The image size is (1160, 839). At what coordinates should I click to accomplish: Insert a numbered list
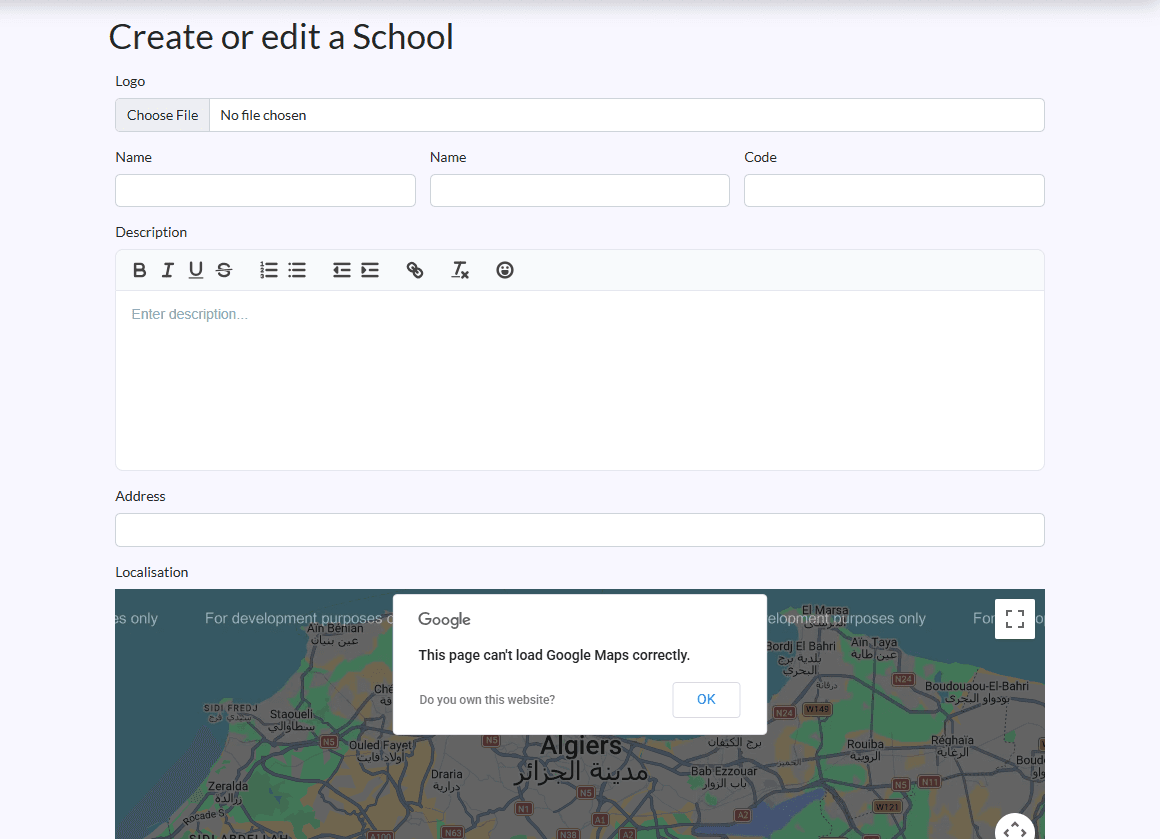coord(269,270)
